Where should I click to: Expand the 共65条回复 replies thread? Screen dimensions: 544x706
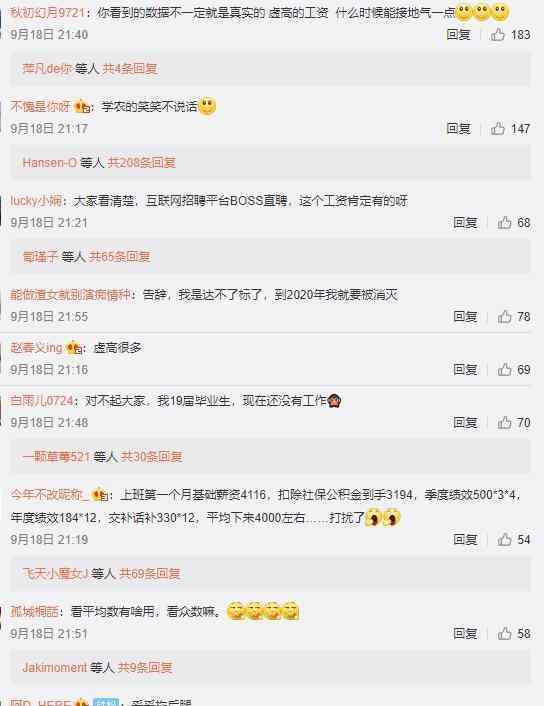coord(119,257)
